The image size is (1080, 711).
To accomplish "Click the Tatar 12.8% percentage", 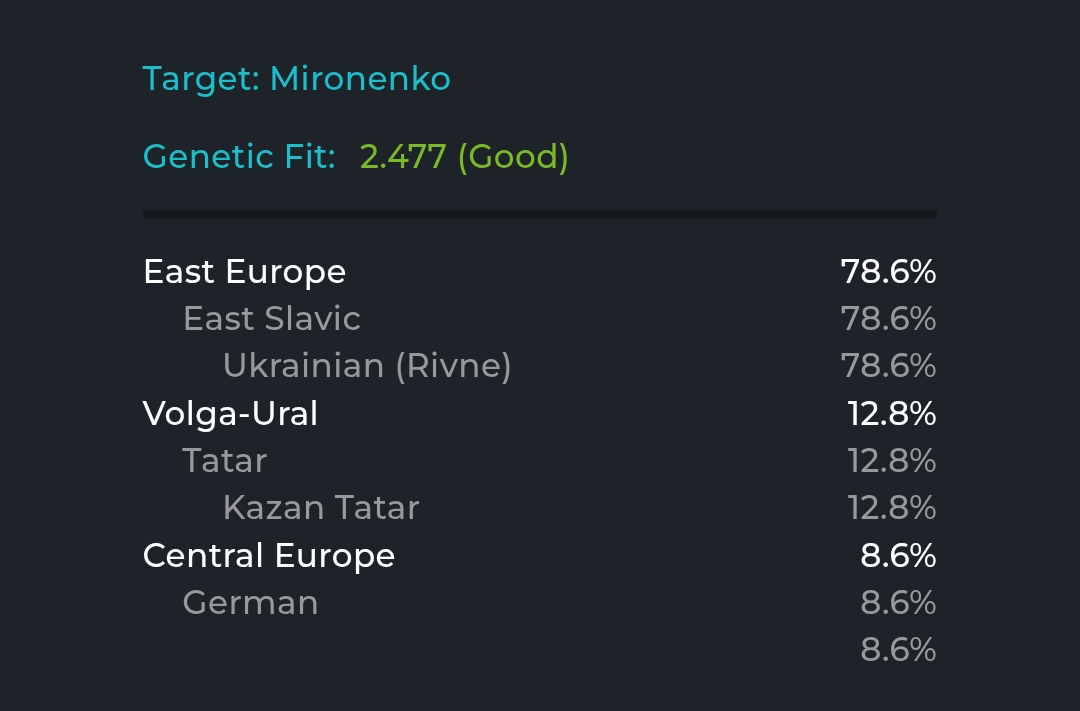I will [x=892, y=461].
